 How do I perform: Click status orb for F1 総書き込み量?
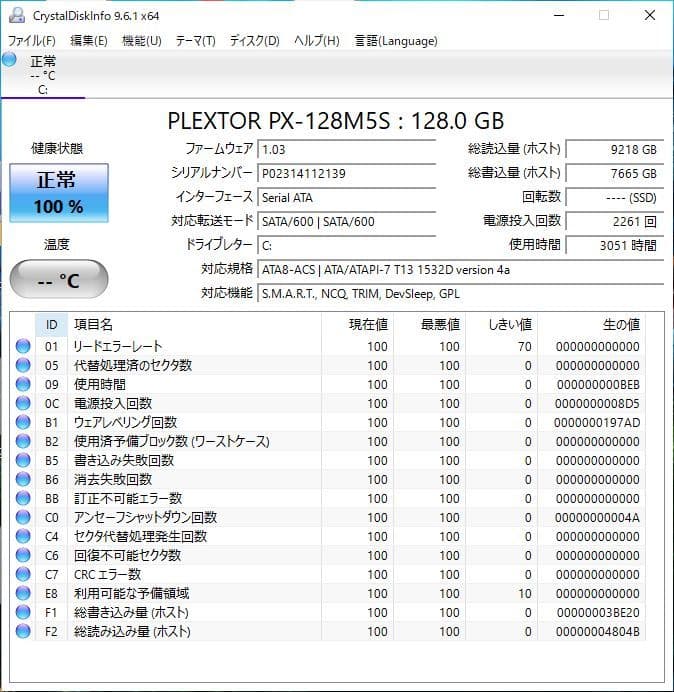point(23,612)
